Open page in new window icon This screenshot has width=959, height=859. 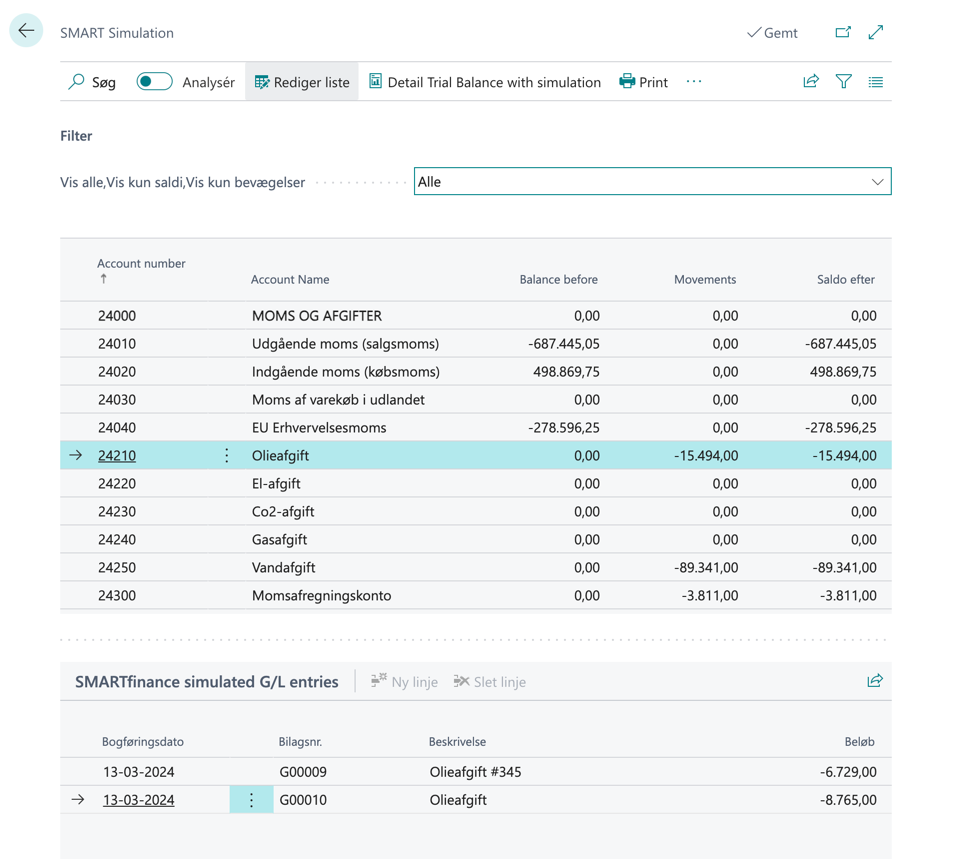point(843,32)
